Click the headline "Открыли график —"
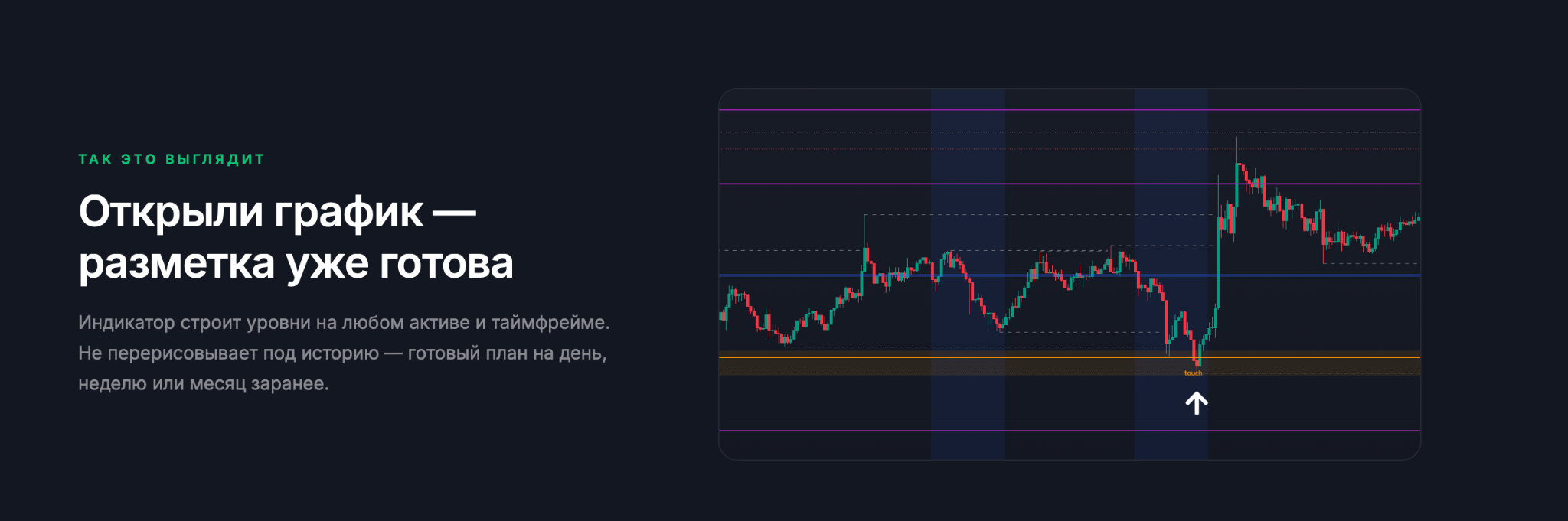1568x521 pixels. point(277,211)
